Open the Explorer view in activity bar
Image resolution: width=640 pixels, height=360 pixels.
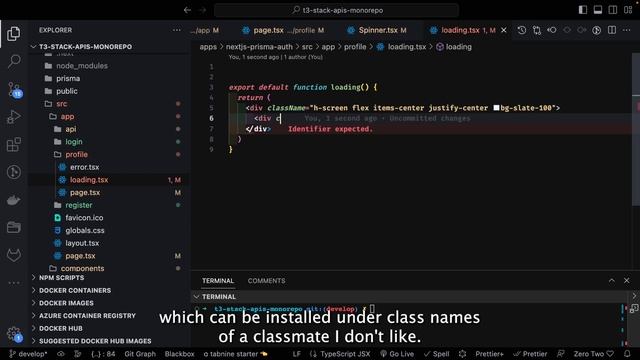coord(13,33)
